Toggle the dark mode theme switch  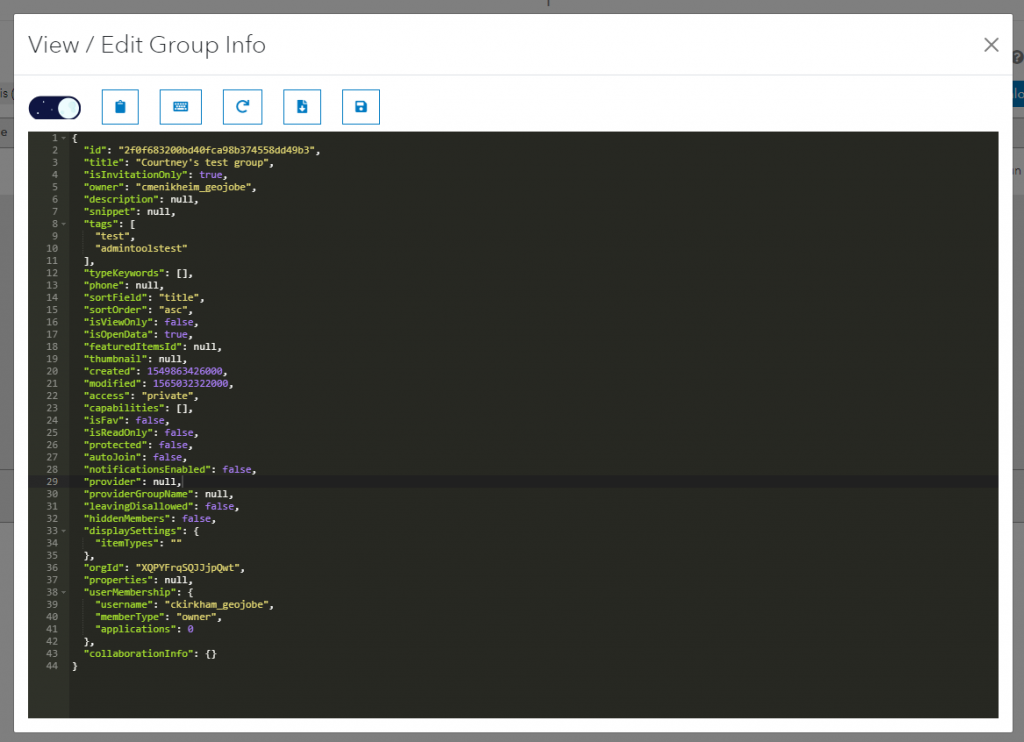click(55, 107)
